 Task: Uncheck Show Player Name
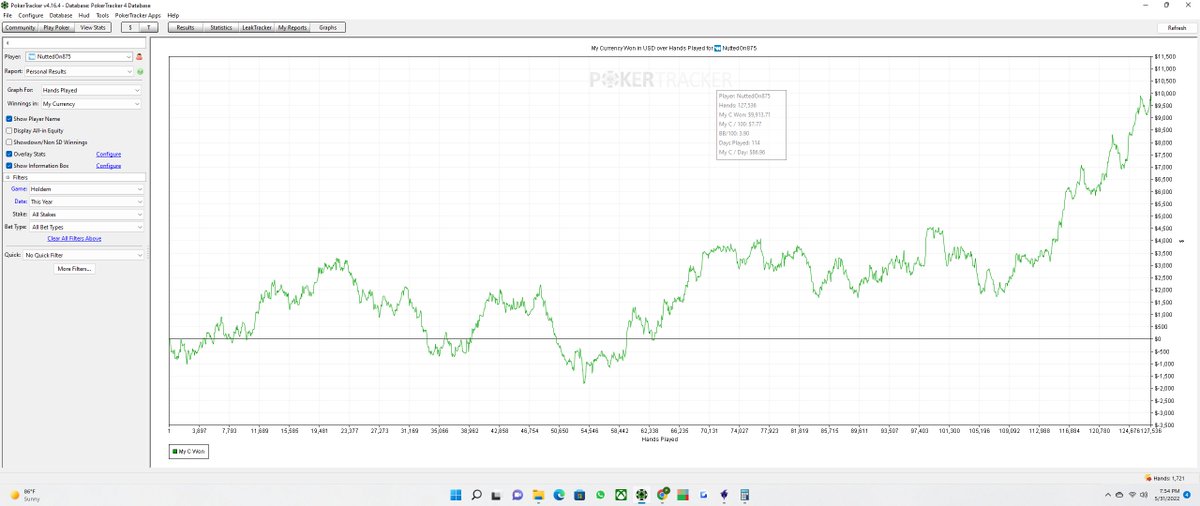pyautogui.click(x=9, y=119)
